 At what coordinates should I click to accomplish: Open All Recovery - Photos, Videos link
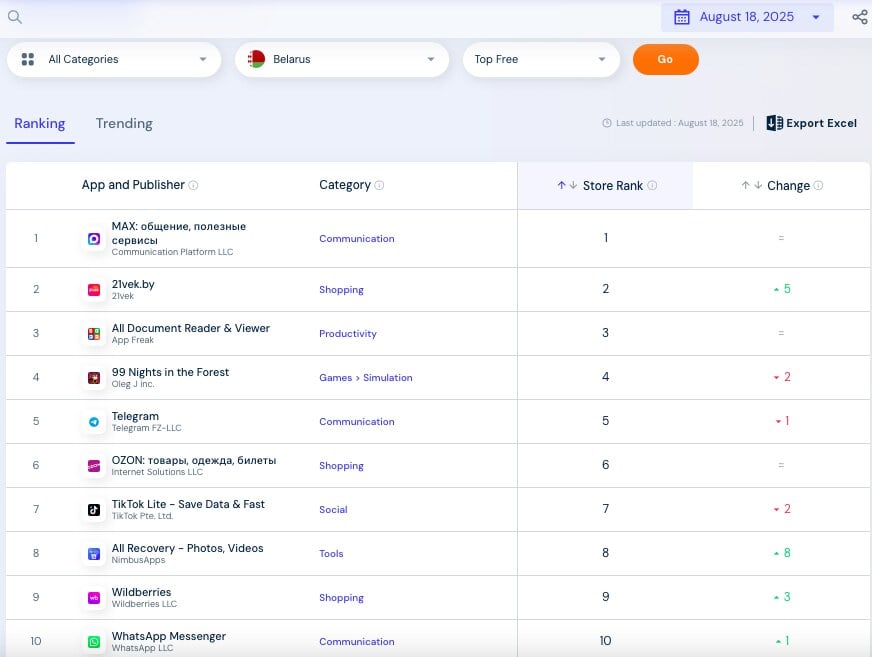(187, 548)
